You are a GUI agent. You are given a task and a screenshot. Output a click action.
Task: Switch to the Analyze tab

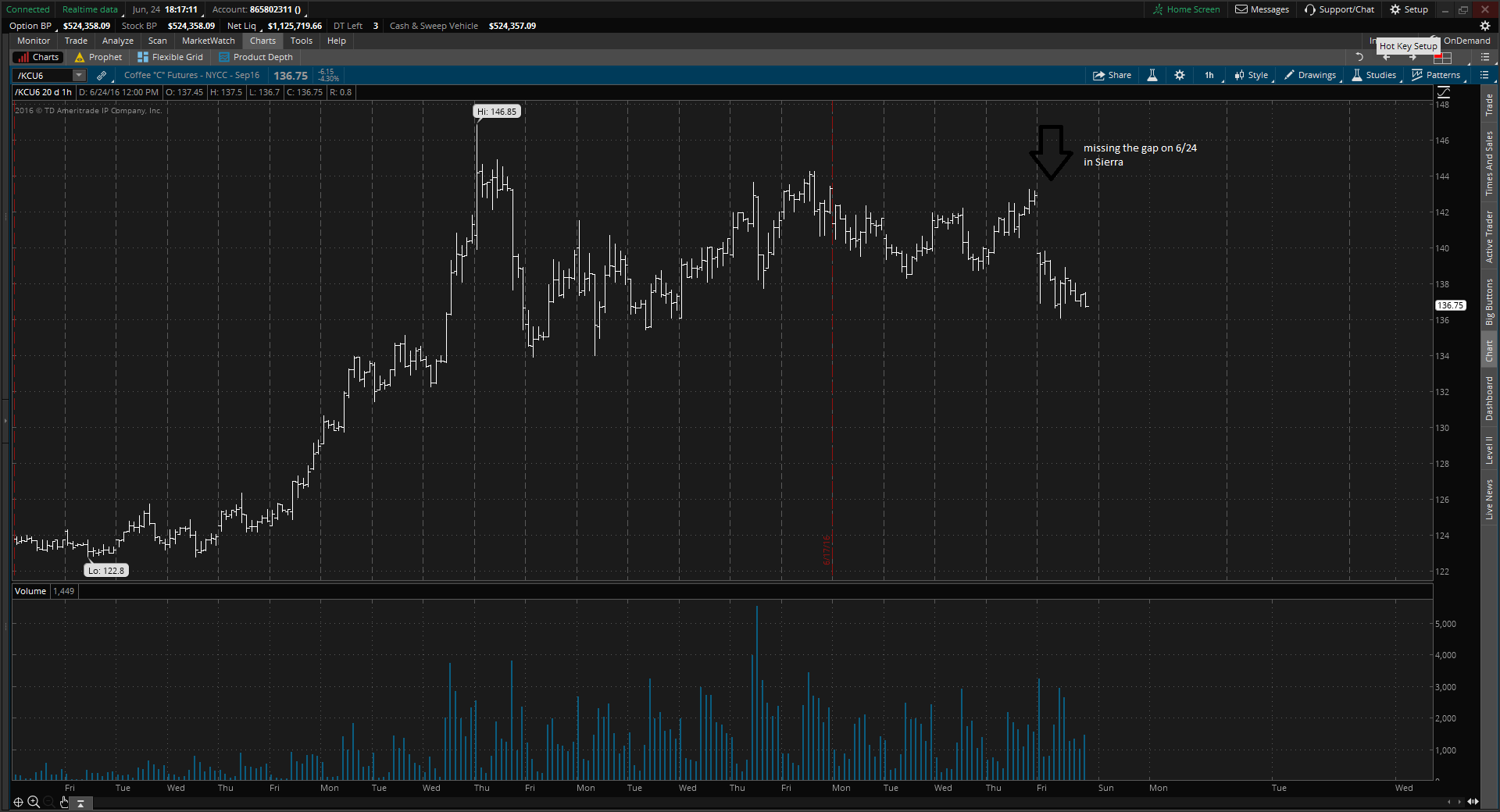pyautogui.click(x=118, y=41)
